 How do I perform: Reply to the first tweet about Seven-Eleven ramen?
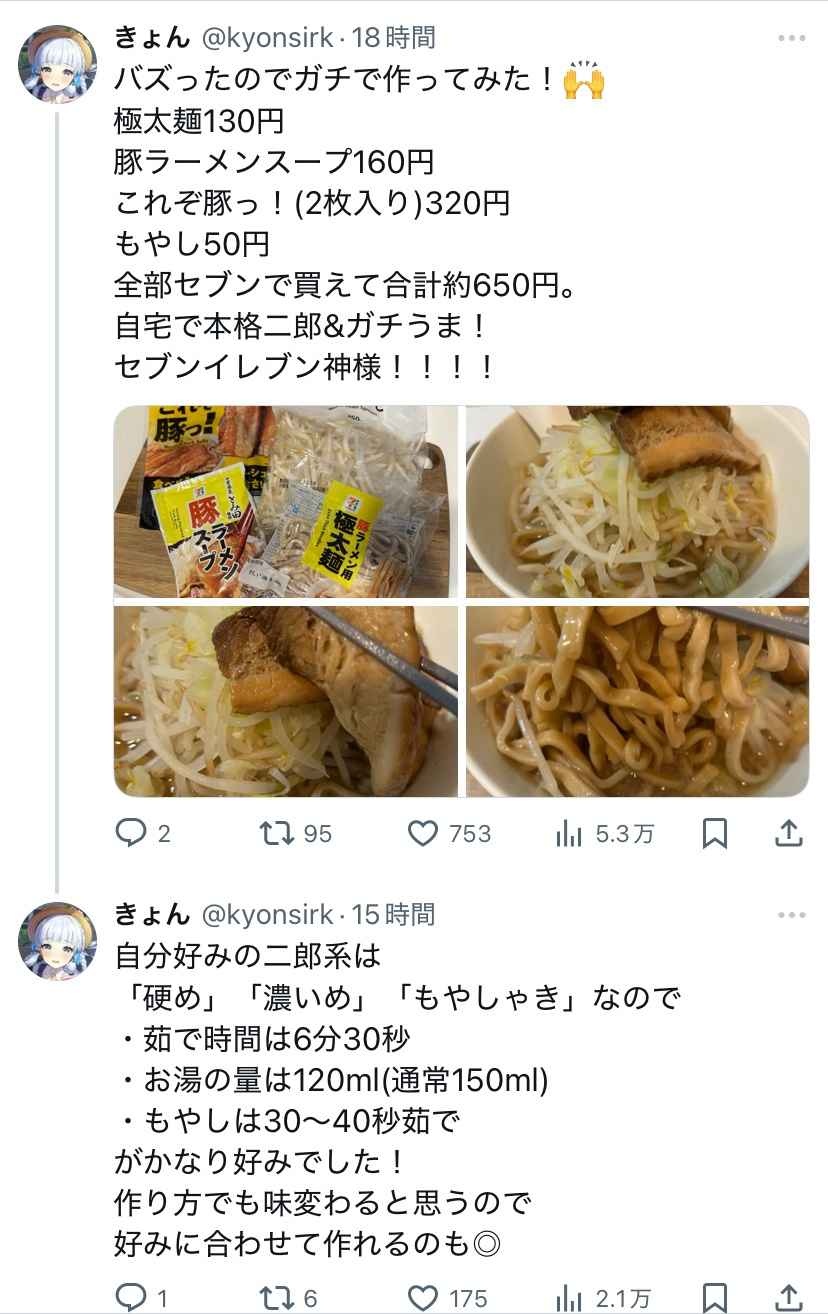(x=143, y=833)
